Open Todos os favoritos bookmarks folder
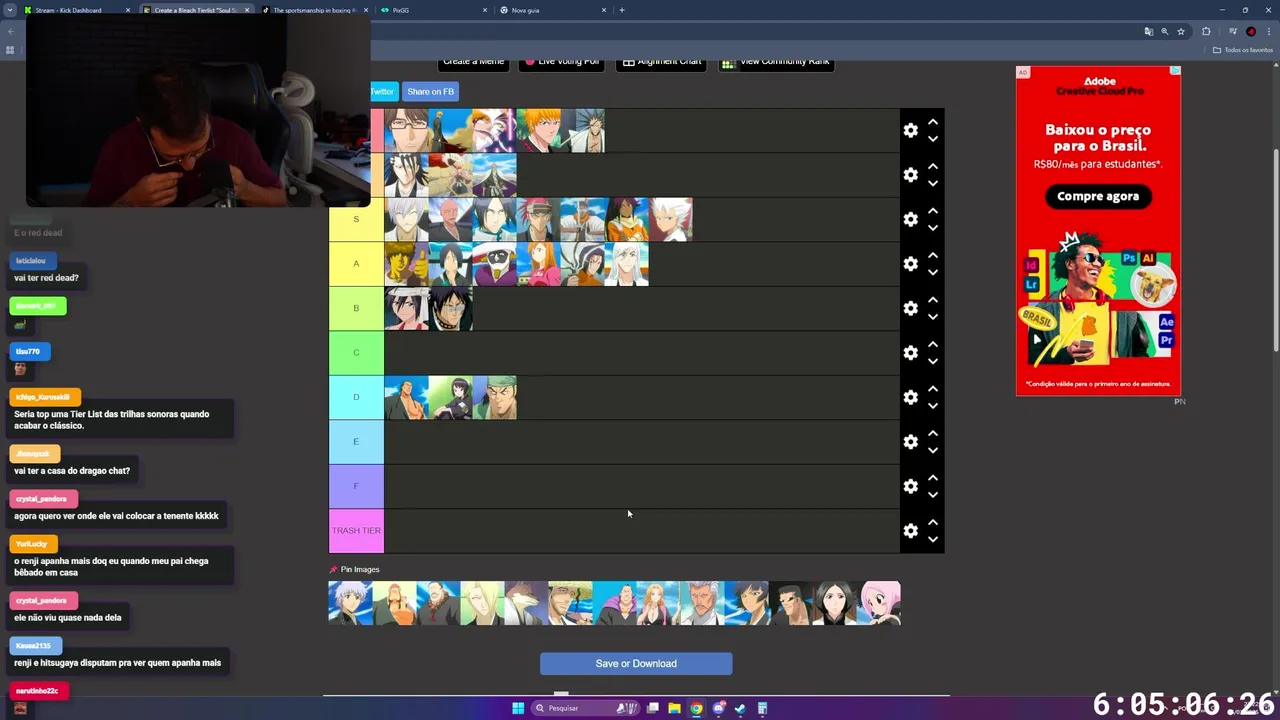 click(x=1242, y=50)
